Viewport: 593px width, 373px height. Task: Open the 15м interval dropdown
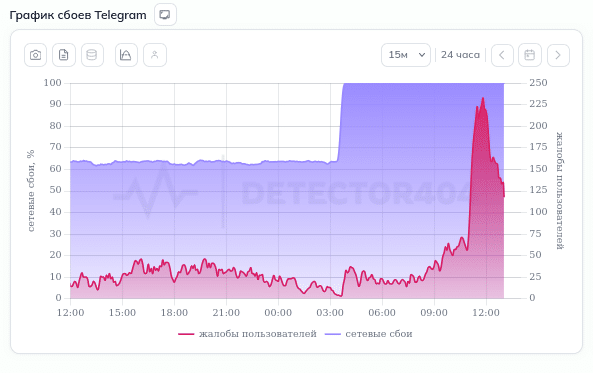406,55
